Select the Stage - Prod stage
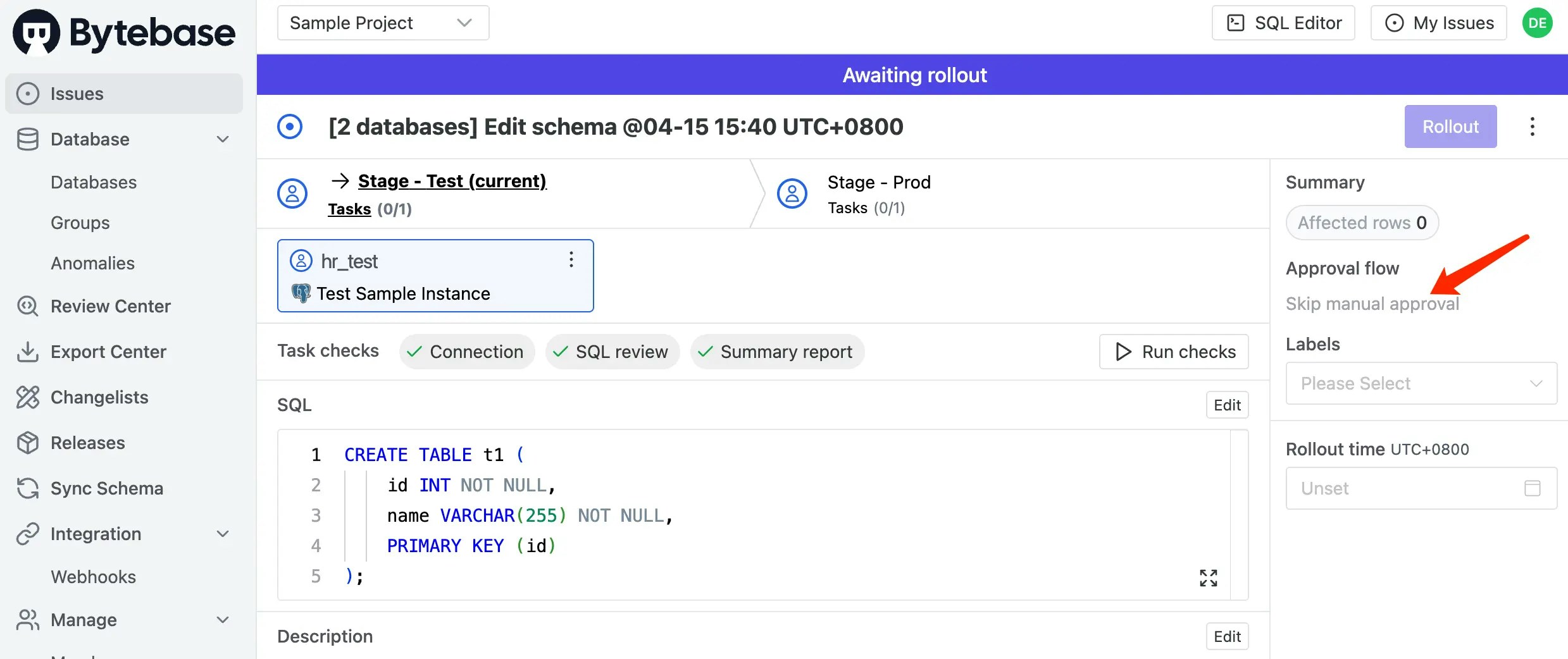The image size is (1568, 659). (879, 182)
